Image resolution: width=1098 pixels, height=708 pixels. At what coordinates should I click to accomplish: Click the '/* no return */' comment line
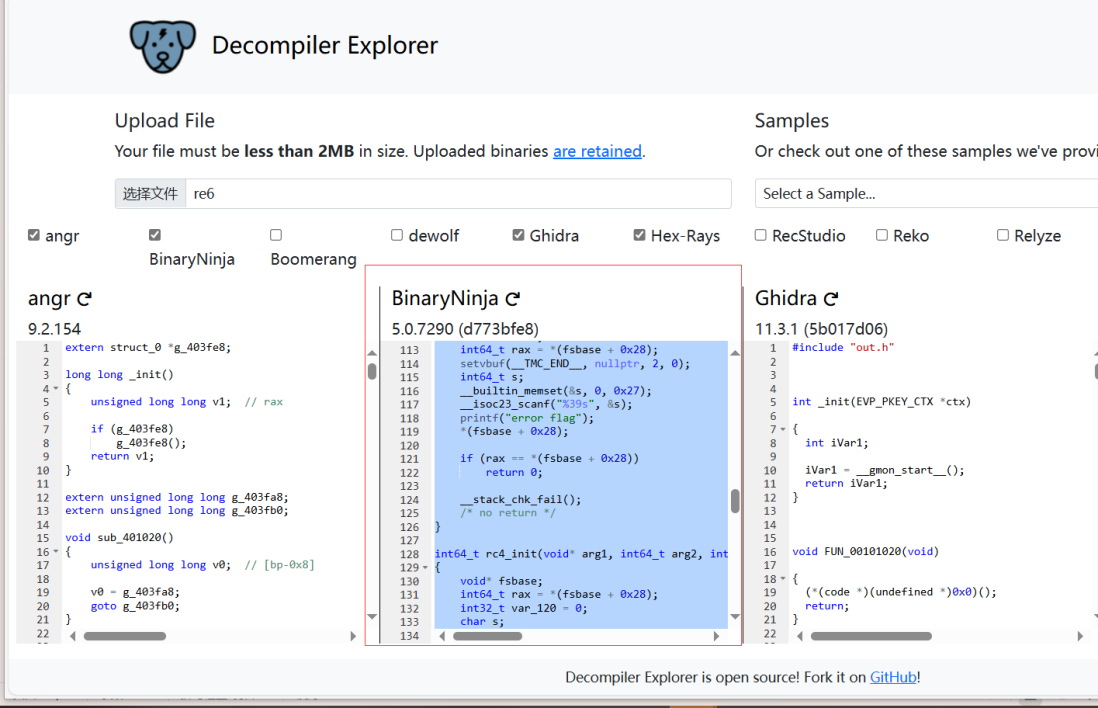click(508, 513)
